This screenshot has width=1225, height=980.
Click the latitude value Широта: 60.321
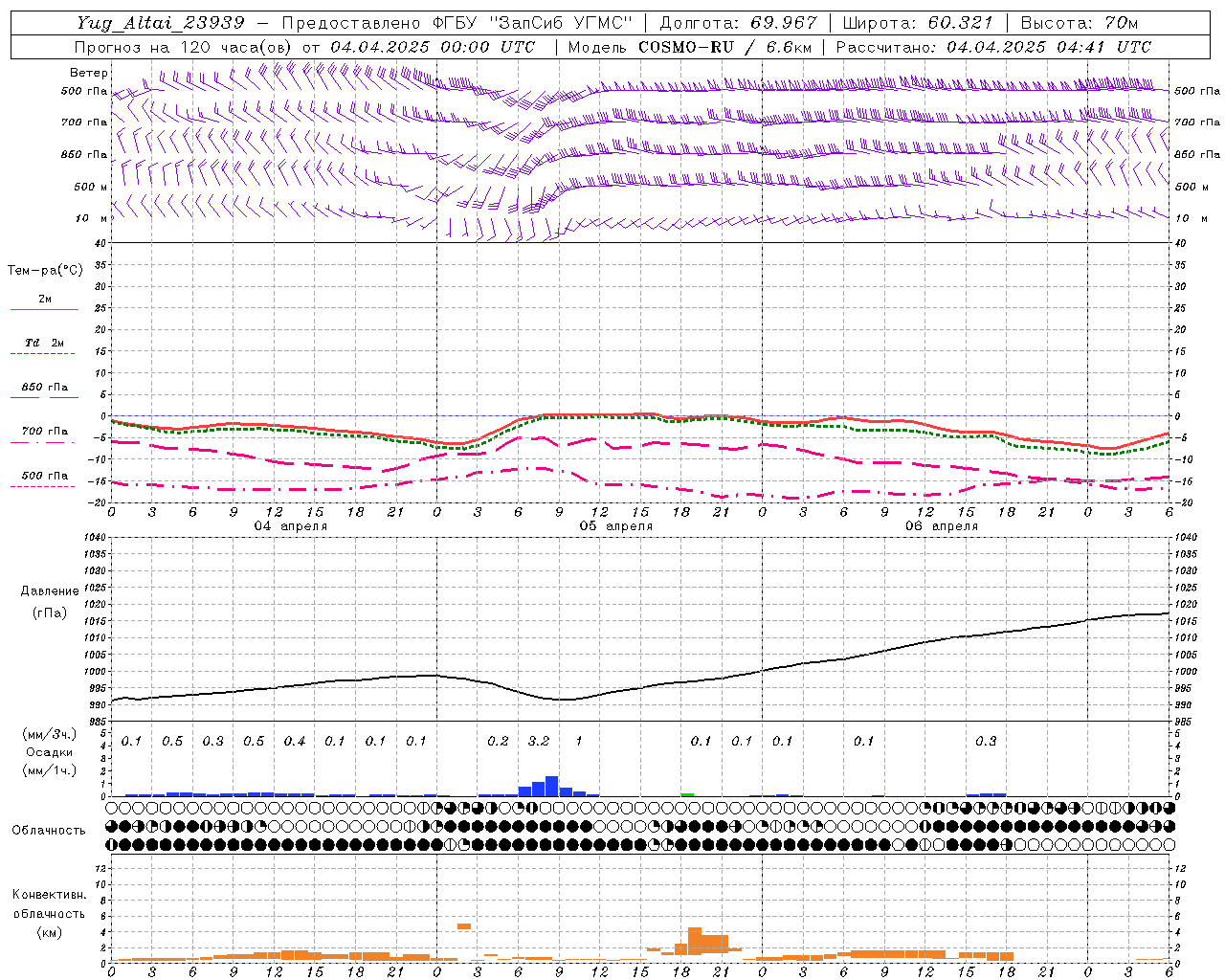(918, 23)
